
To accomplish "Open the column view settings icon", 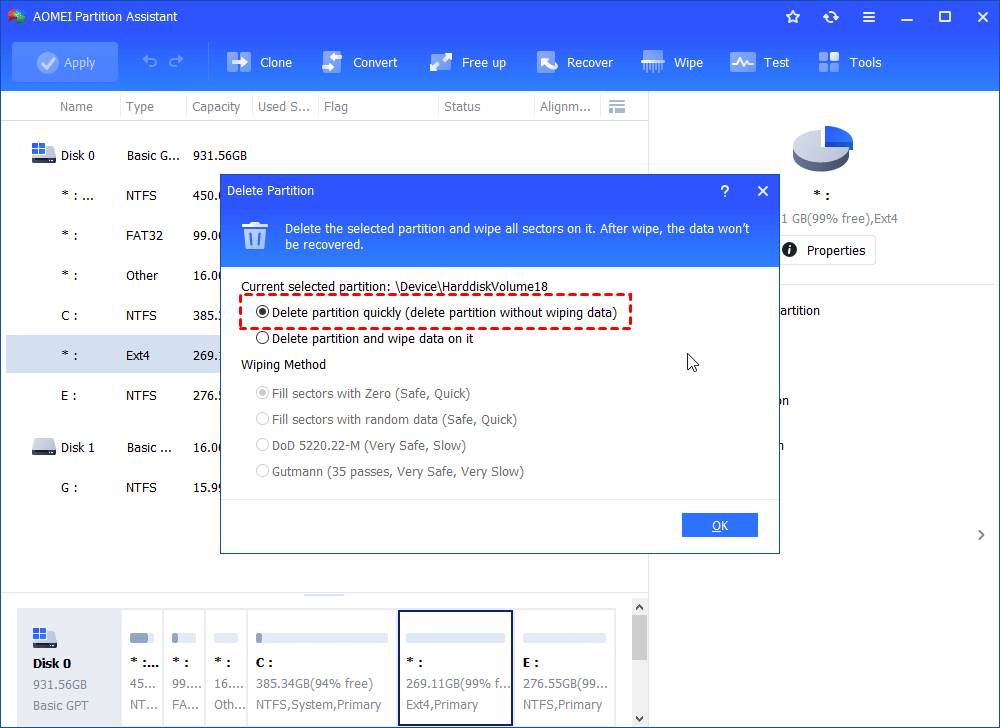I will point(617,106).
